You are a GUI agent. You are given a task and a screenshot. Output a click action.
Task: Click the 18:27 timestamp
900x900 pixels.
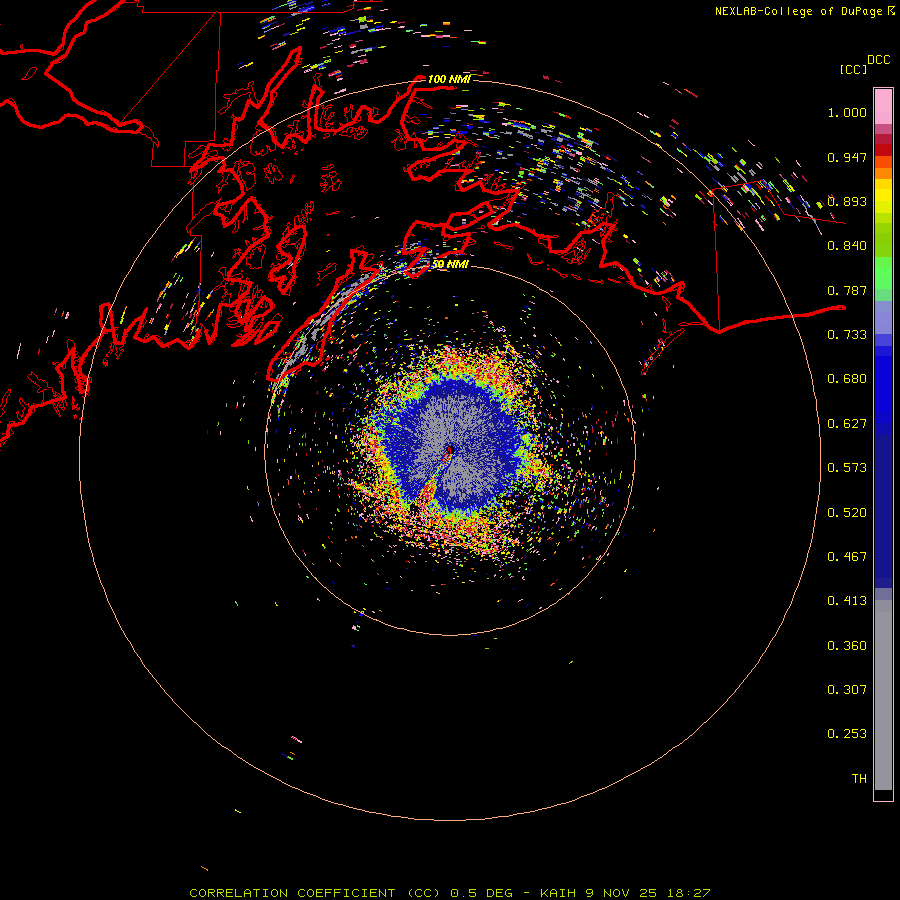pyautogui.click(x=688, y=893)
